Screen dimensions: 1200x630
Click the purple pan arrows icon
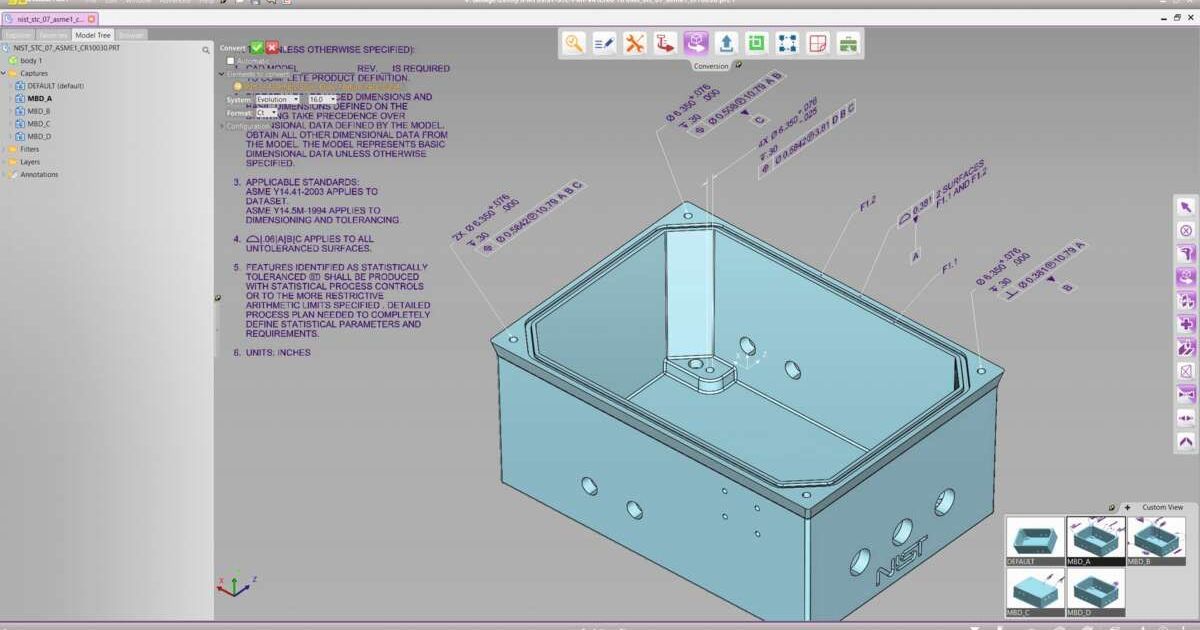1186,301
